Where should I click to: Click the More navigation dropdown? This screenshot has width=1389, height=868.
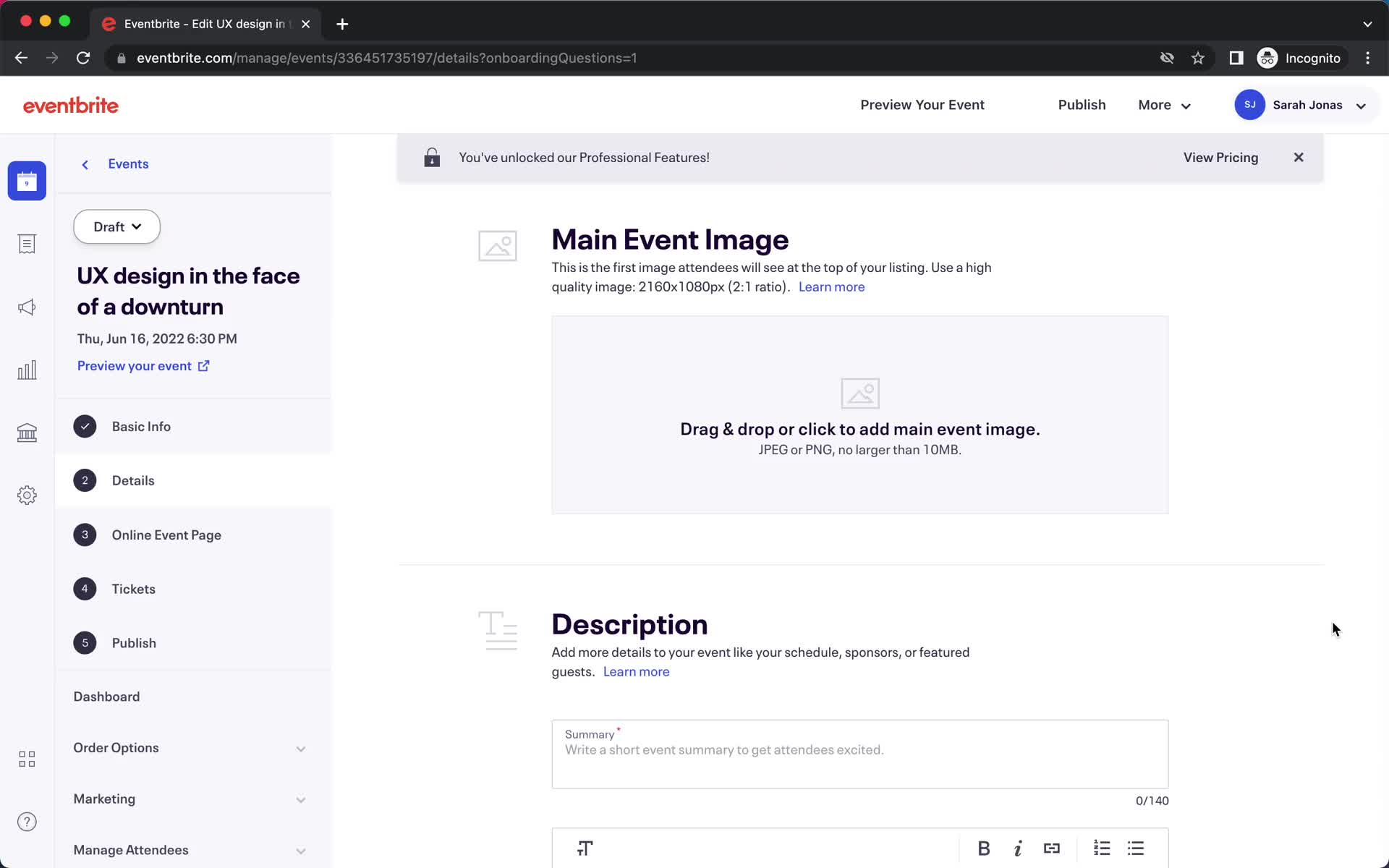1165,104
